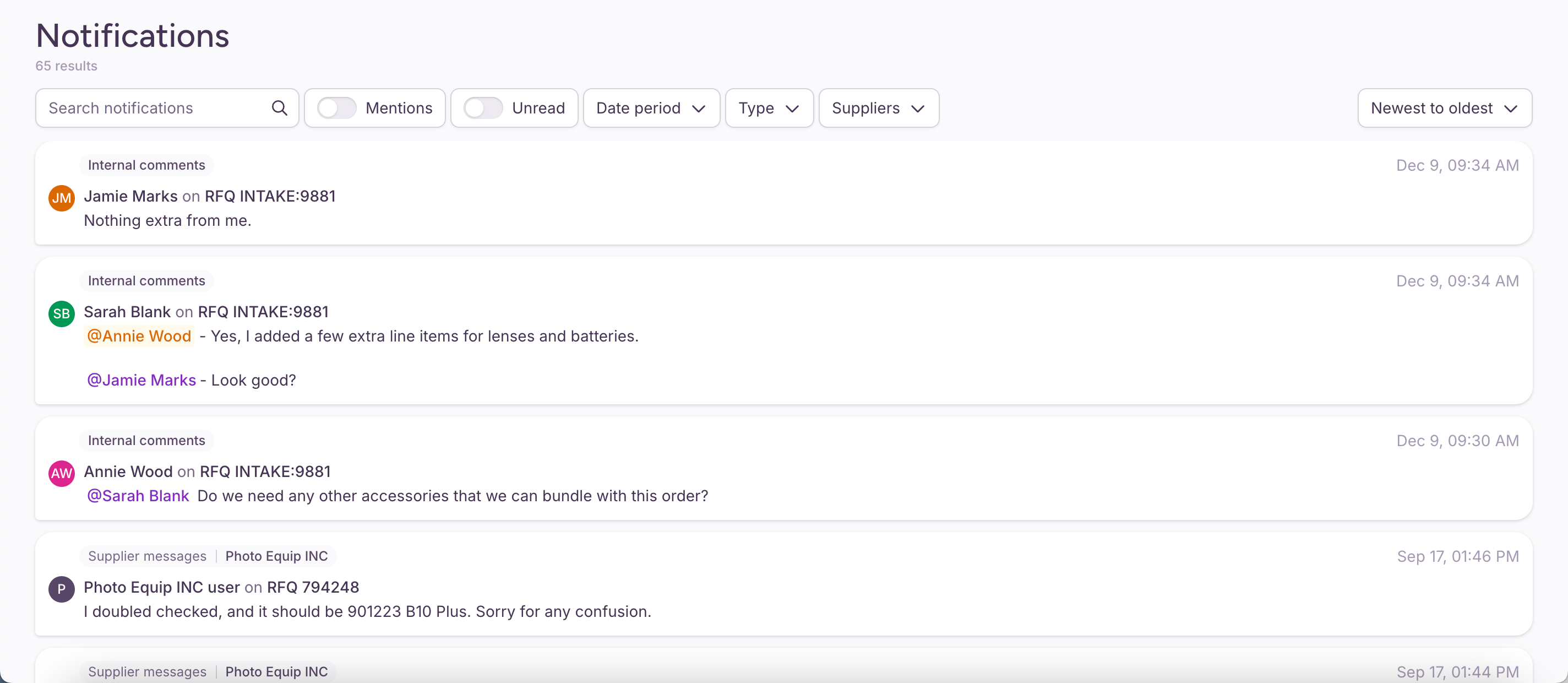This screenshot has width=1568, height=683.
Task: Click the @Sarah Blank mention
Action: [138, 496]
